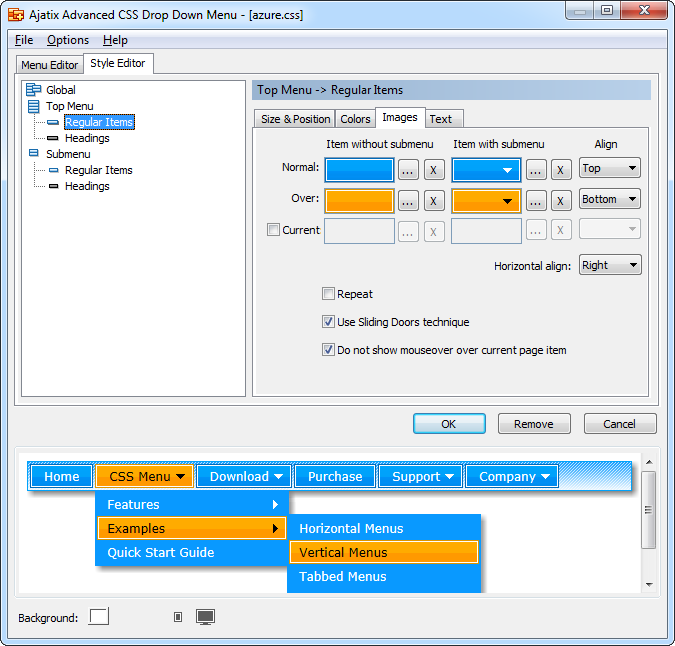675x646 pixels.
Task: Enable the Current checkbox
Action: pos(273,229)
